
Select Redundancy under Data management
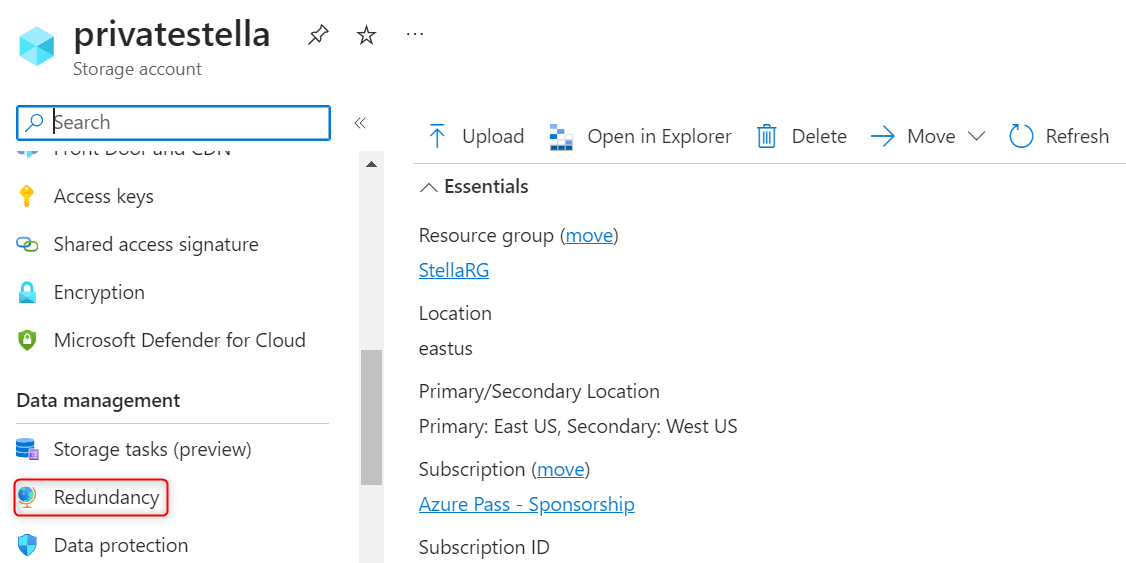pos(106,497)
